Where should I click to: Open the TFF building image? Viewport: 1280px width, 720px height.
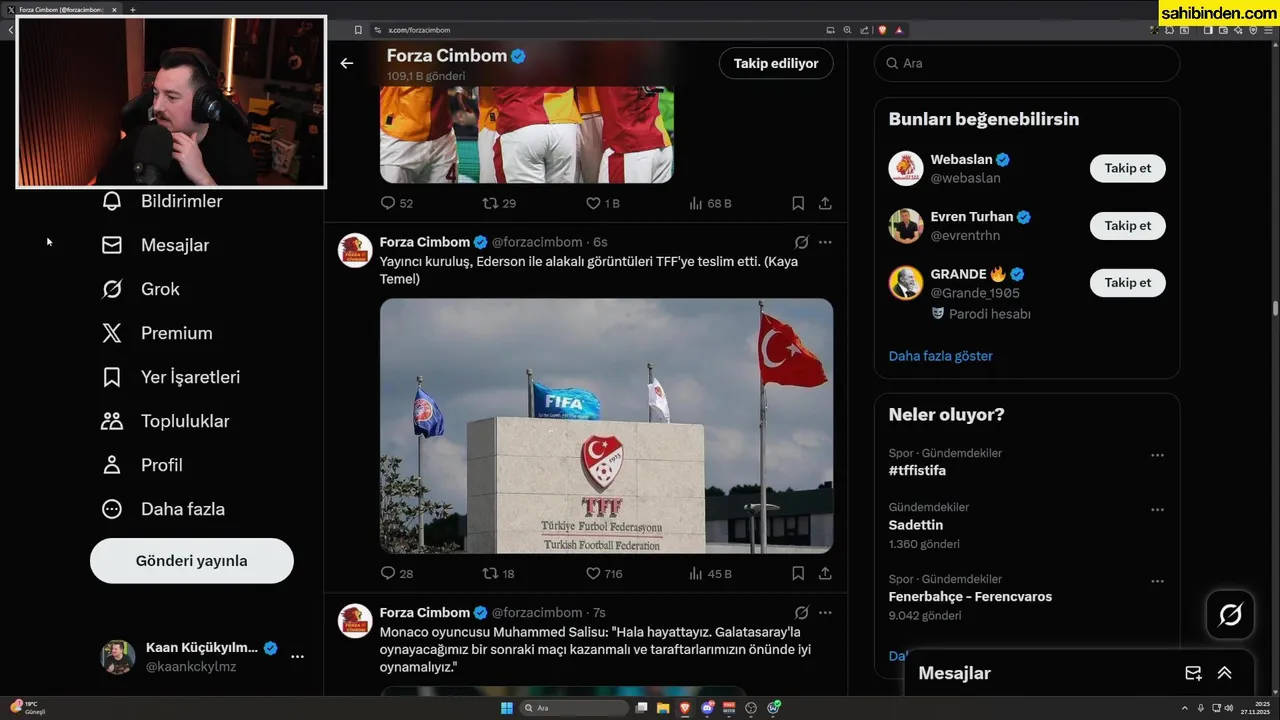click(x=606, y=426)
